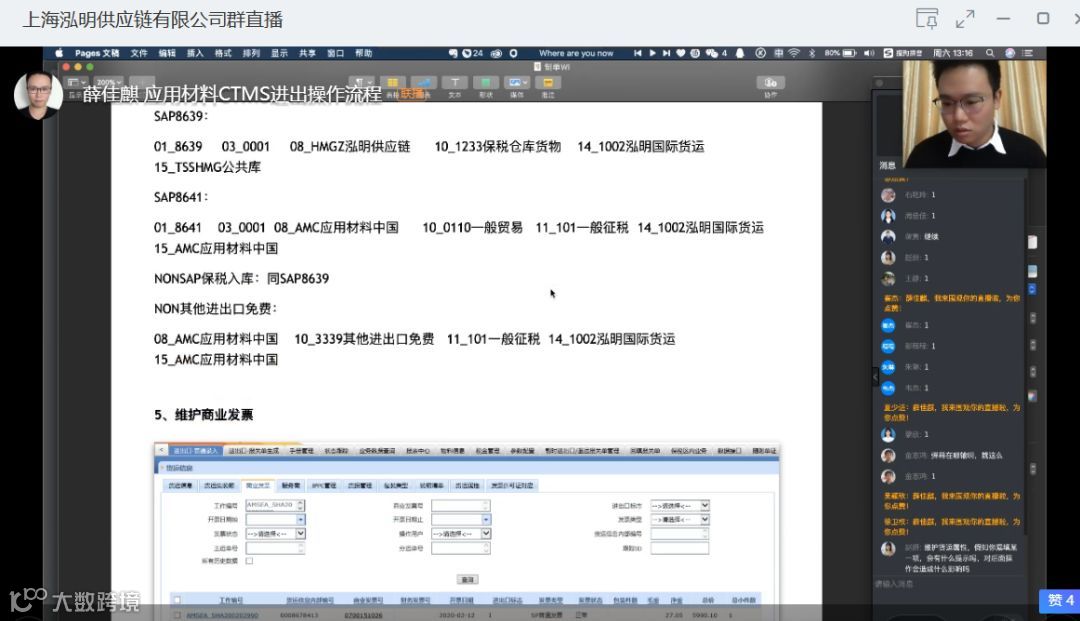
Task: Open the 操作用户 select dropdown
Action: pyautogui.click(x=461, y=534)
